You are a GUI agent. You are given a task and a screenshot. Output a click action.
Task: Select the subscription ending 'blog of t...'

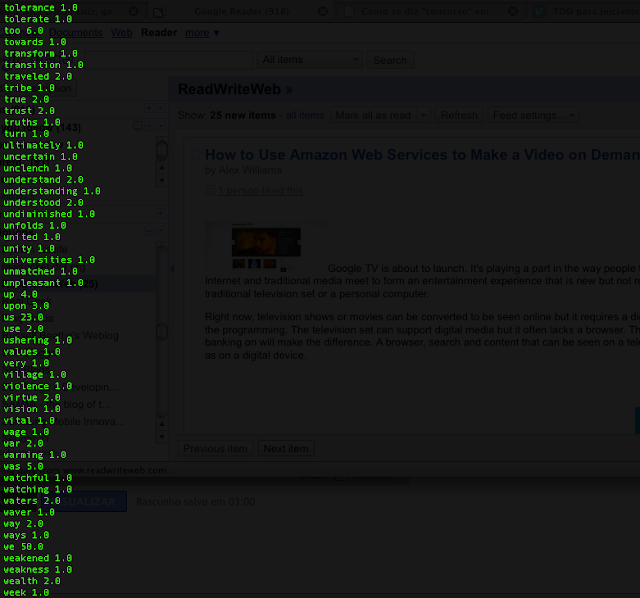(x=56, y=405)
